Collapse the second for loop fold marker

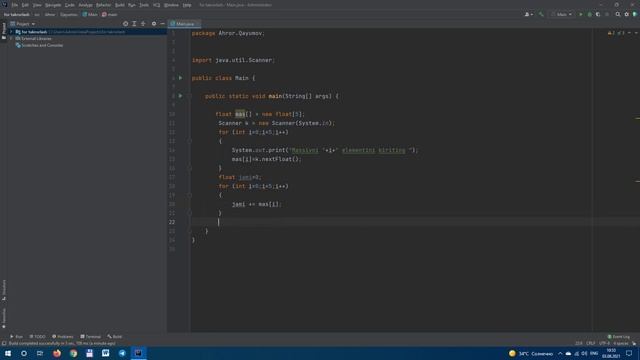pos(189,195)
